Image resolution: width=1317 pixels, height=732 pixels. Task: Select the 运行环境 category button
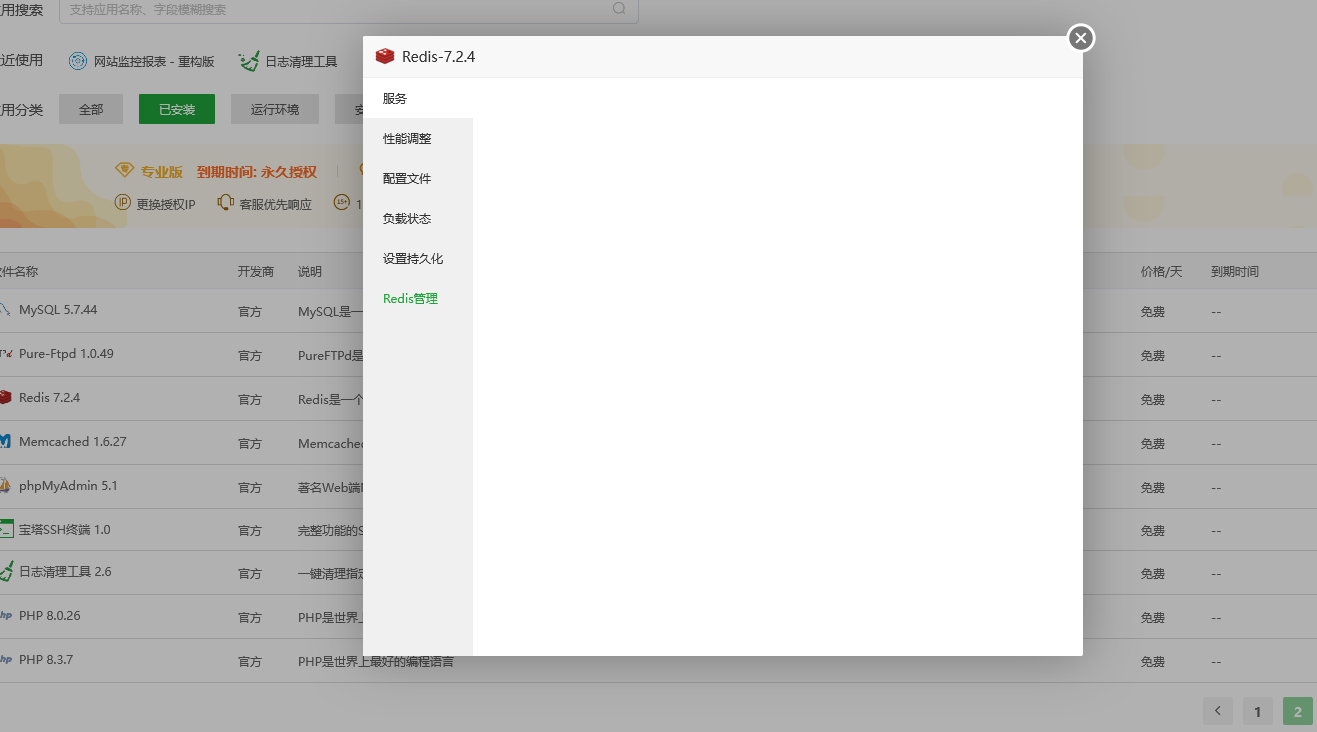275,109
